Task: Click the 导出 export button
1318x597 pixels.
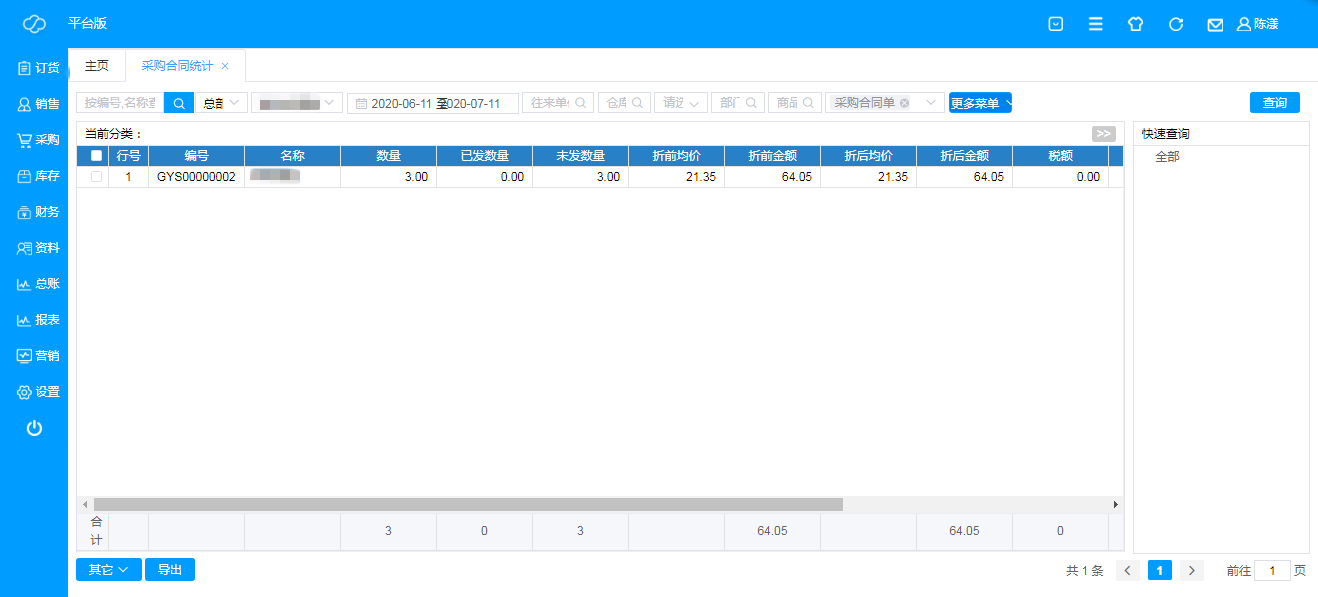Action: click(170, 570)
